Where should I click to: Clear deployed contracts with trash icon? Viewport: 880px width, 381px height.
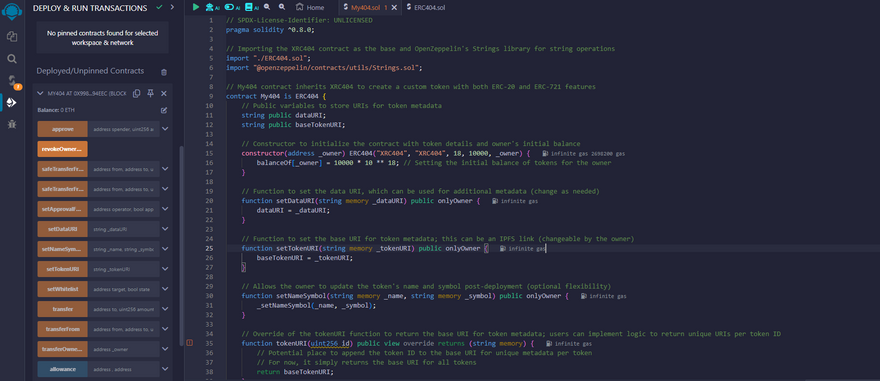(x=164, y=72)
